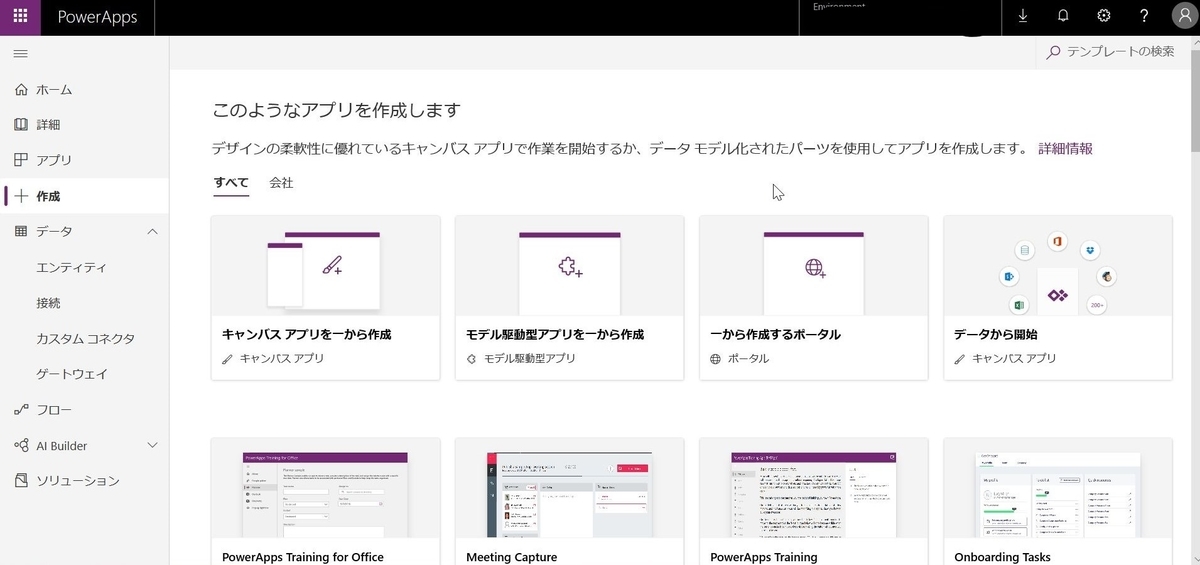Click the download icon in header

1022,17
